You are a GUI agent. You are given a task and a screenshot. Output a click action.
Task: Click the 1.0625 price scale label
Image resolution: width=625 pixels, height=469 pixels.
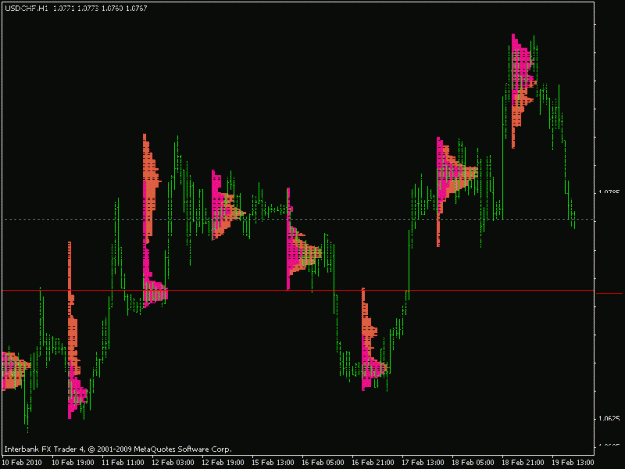pos(609,419)
